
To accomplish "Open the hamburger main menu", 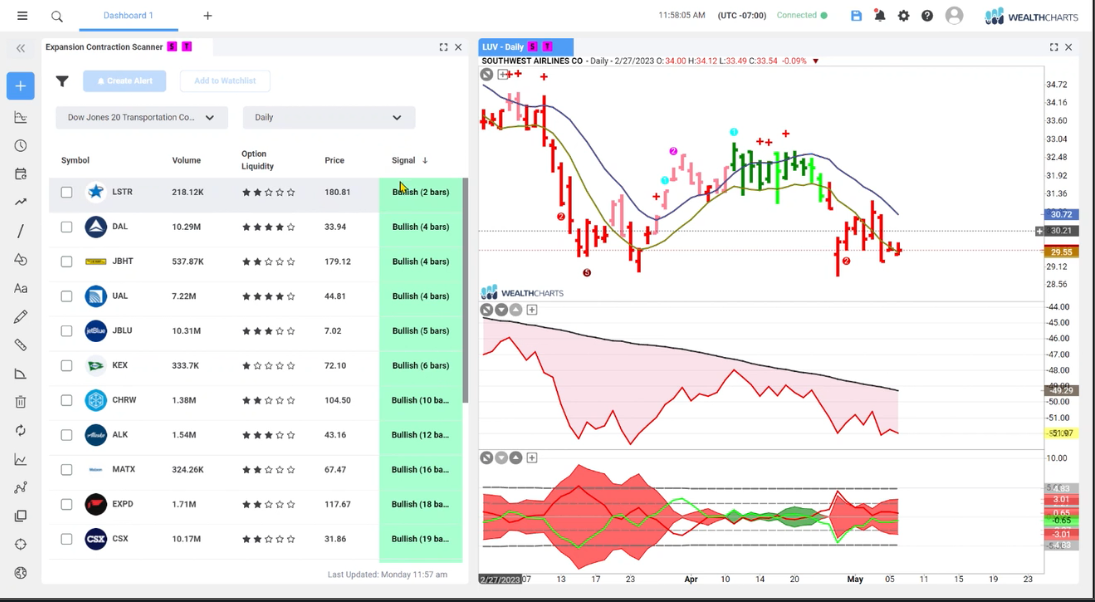I will pos(22,15).
